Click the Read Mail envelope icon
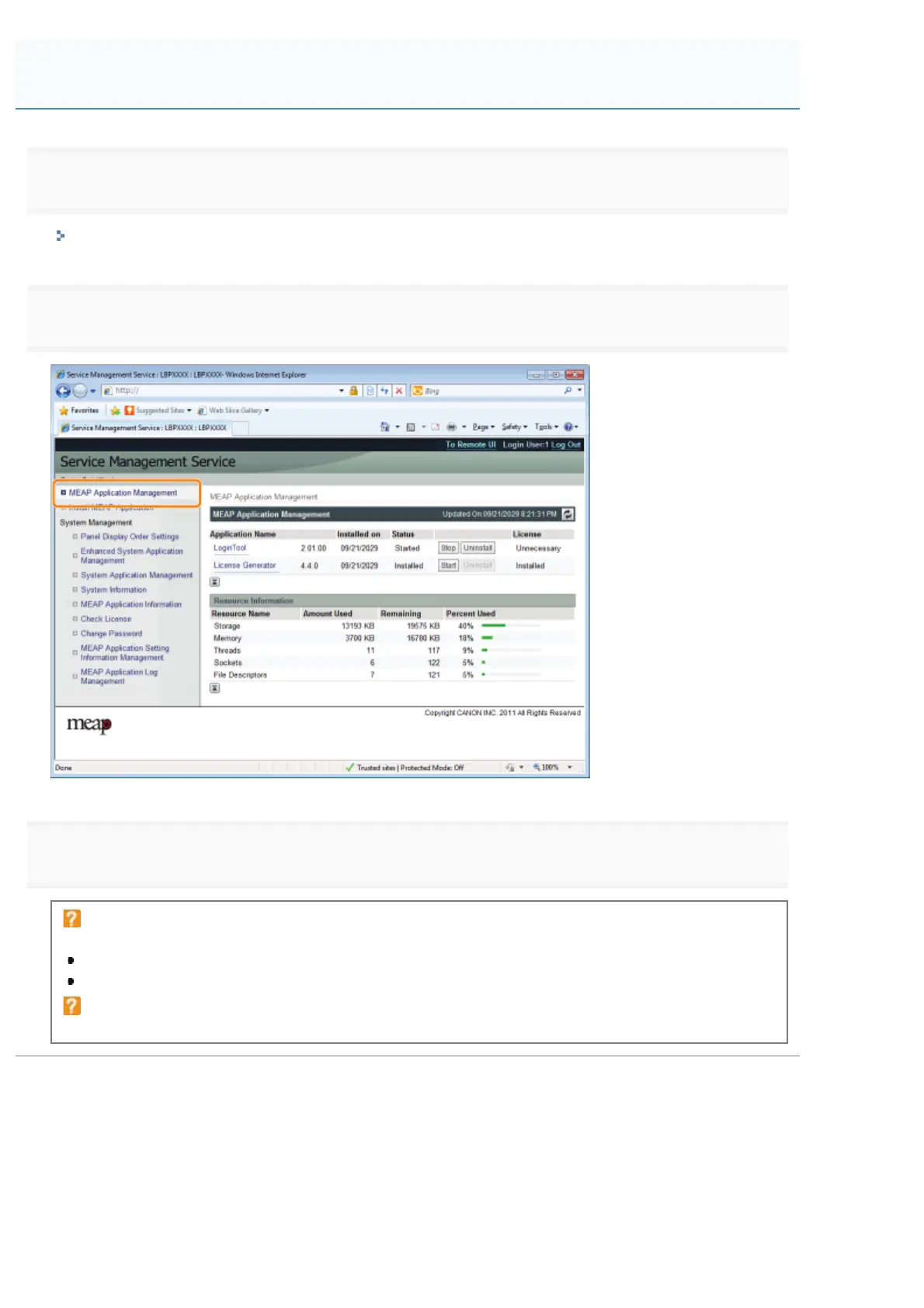924x1308 pixels. 436,427
